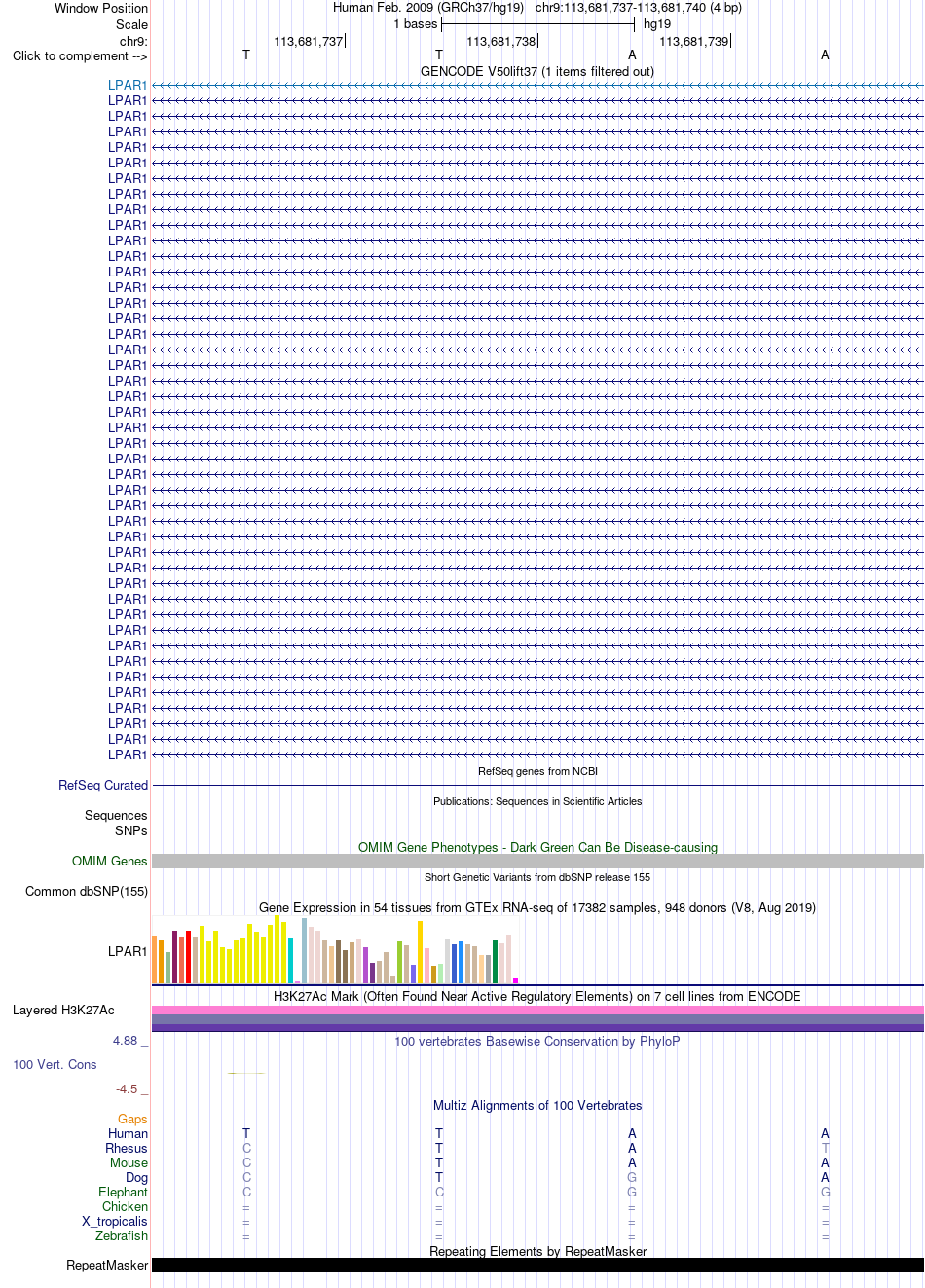Open the GTEx Gene Expression track title
Image resolution: width=925 pixels, height=1288 pixels.
pos(537,907)
